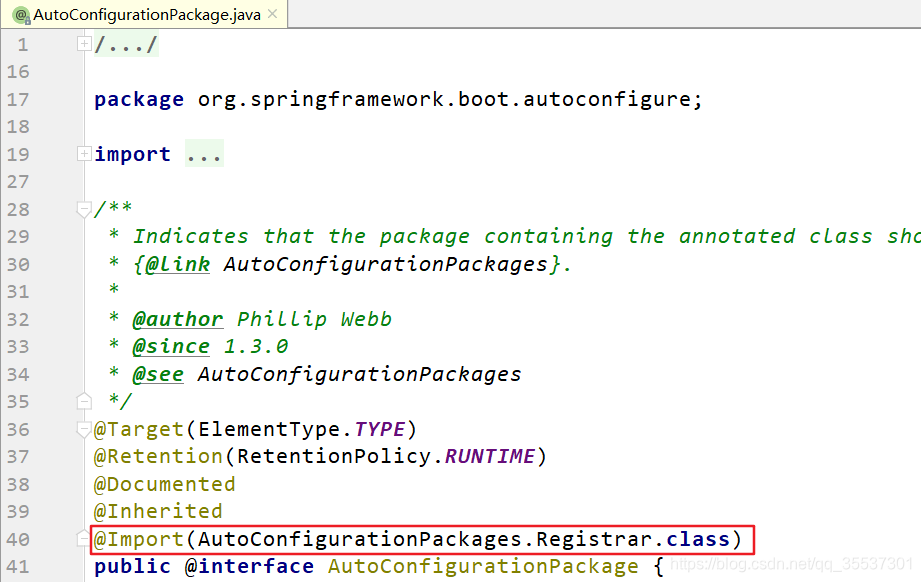921x582 pixels.
Task: Click the folded /.../ placeholder text
Action: click(126, 45)
